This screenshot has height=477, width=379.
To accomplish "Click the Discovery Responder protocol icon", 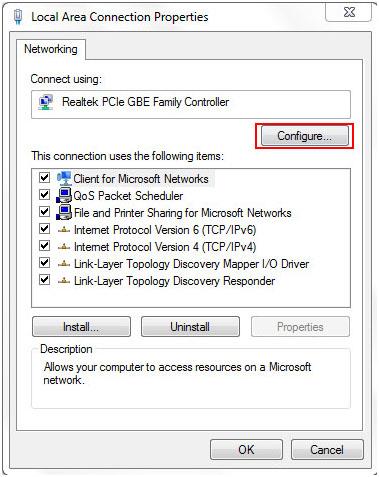I will [x=64, y=281].
